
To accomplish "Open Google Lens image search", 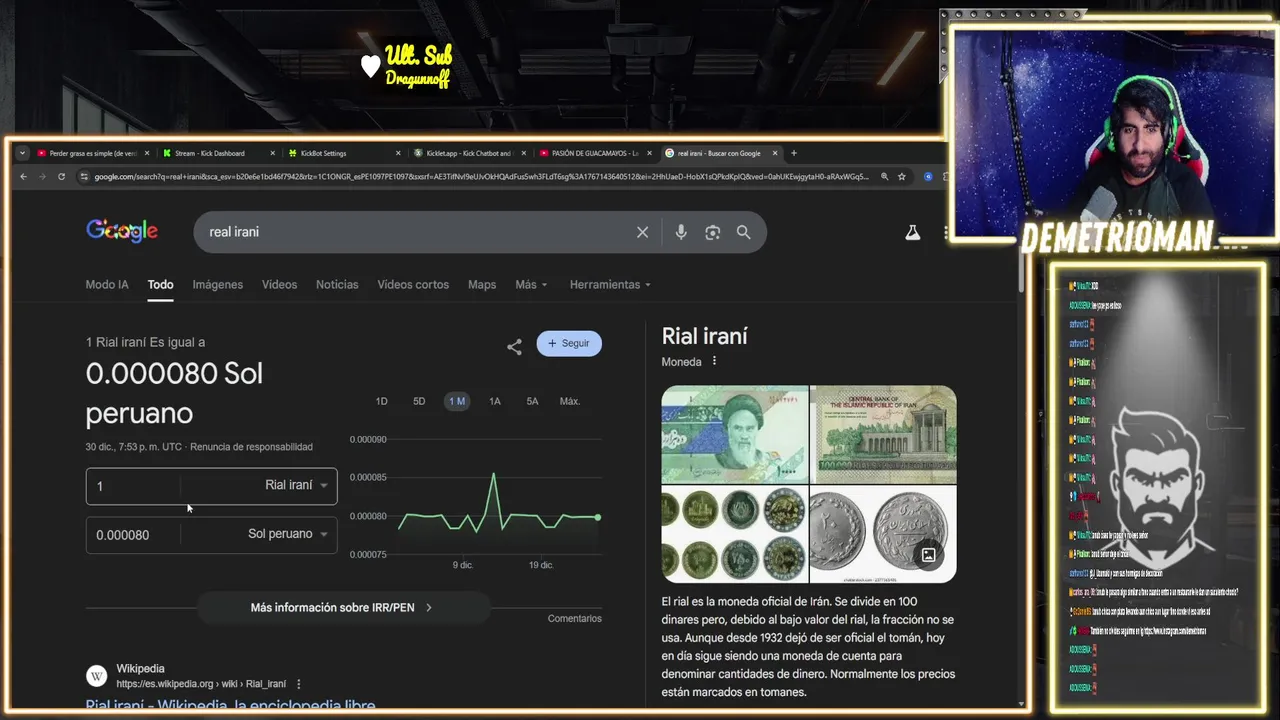I will tap(712, 232).
